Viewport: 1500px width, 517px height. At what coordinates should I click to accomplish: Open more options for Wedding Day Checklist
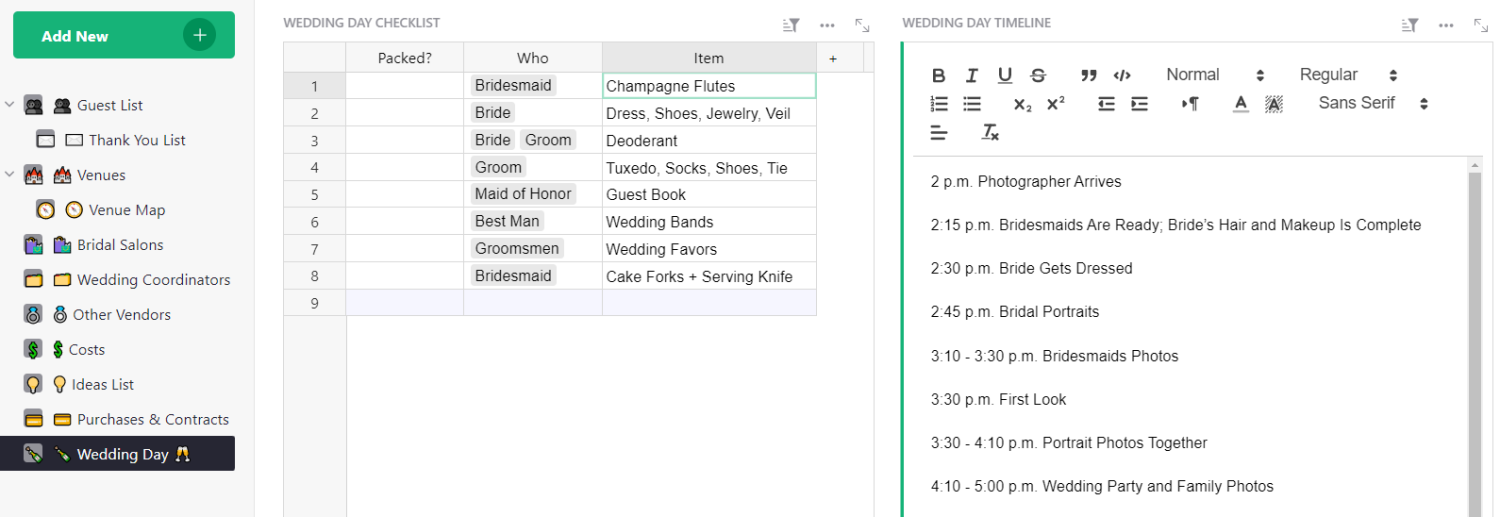[827, 25]
